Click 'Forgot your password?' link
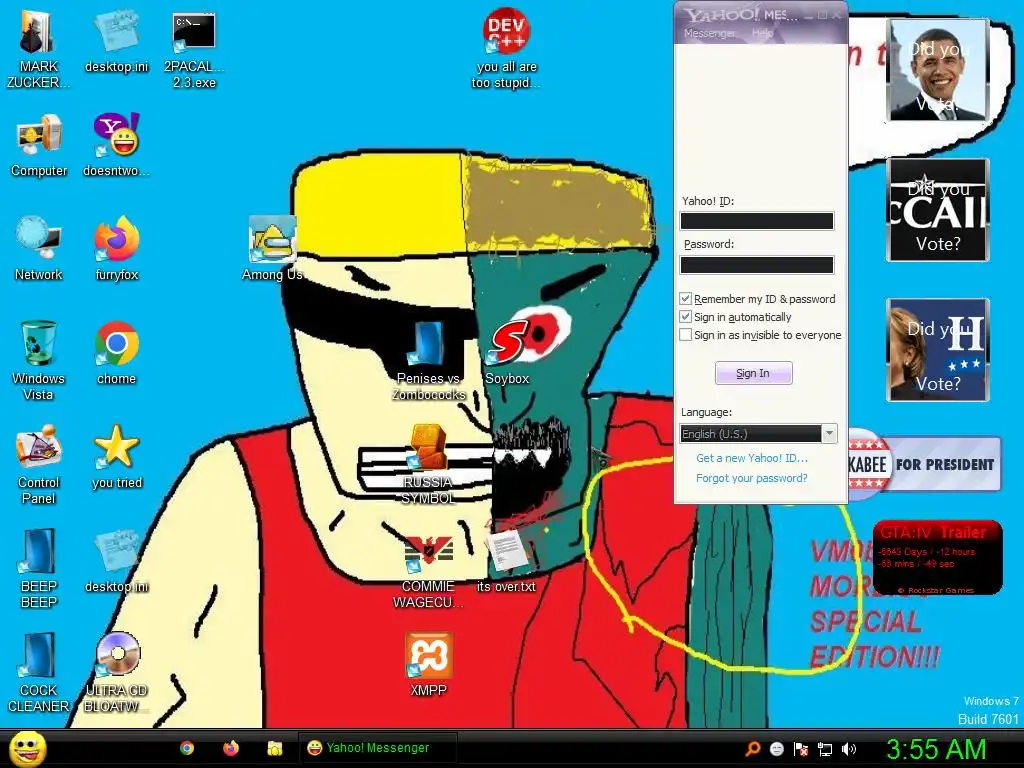Screen dimensions: 1024x768 tap(752, 478)
